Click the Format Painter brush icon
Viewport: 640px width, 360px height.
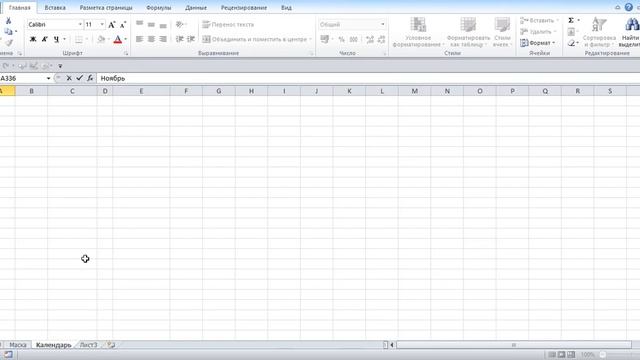click(9, 42)
